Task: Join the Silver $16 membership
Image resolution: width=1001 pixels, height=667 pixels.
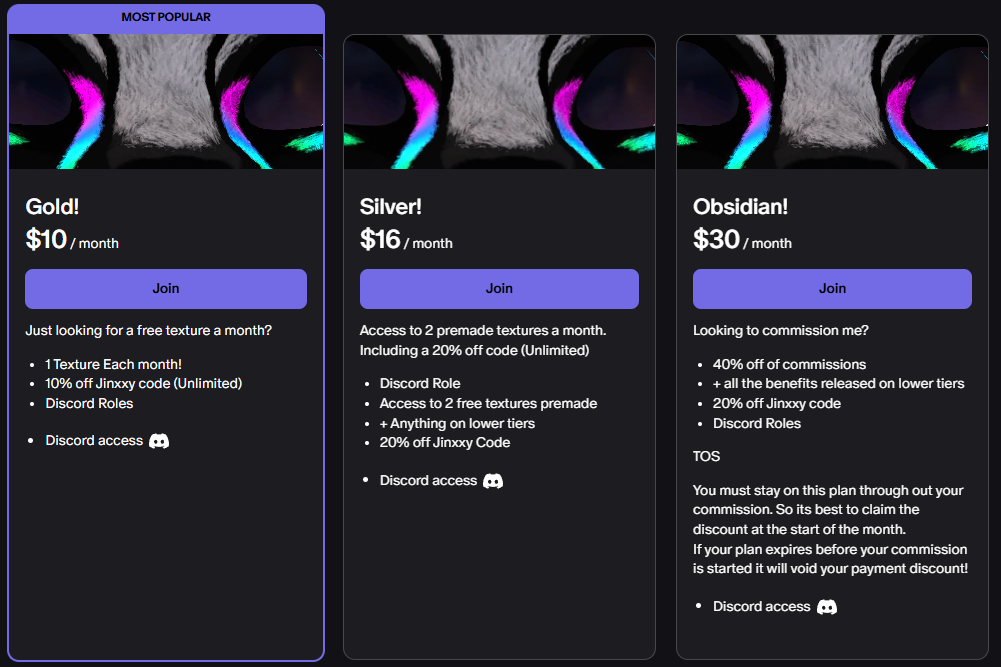Action: pos(499,288)
